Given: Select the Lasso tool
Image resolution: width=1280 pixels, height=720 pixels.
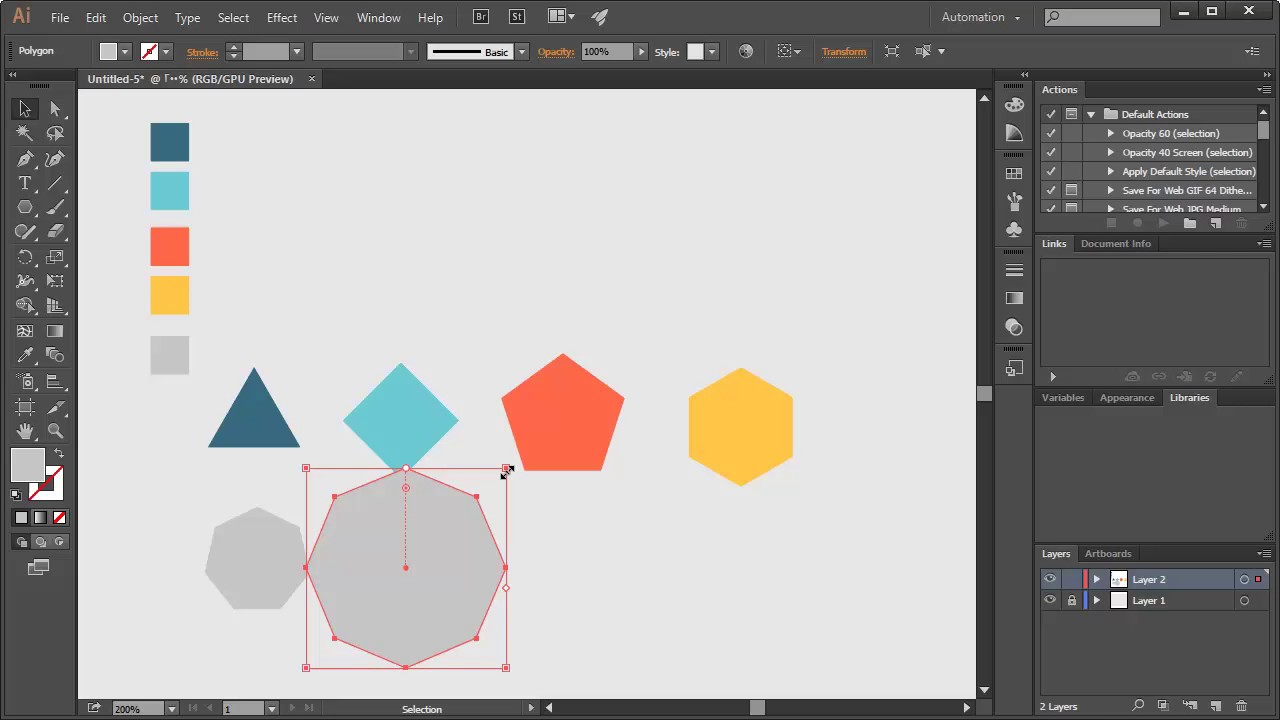Looking at the screenshot, I should (55, 133).
